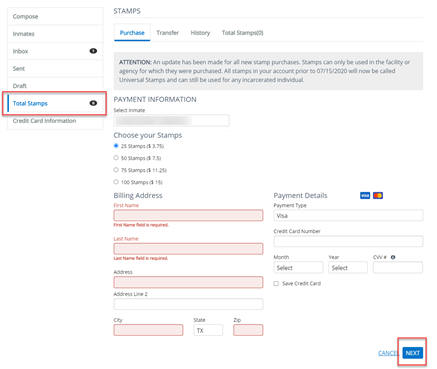Click the NEXT button
The image size is (437, 369).
tap(413, 353)
